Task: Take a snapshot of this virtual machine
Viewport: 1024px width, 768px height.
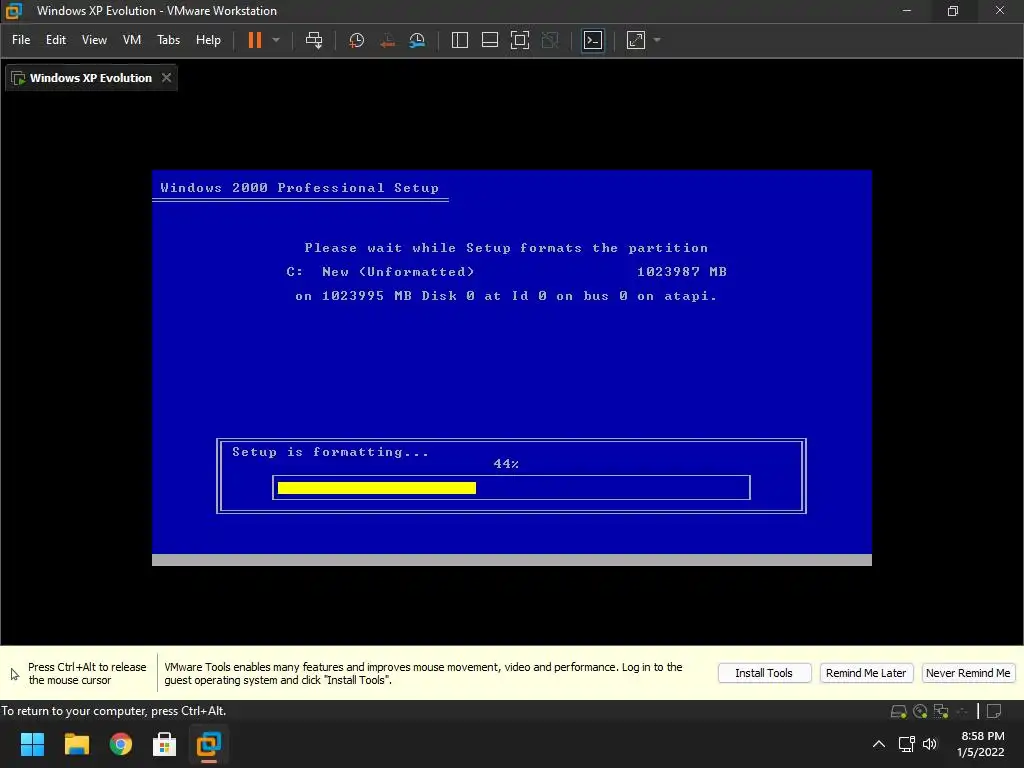Action: click(357, 40)
